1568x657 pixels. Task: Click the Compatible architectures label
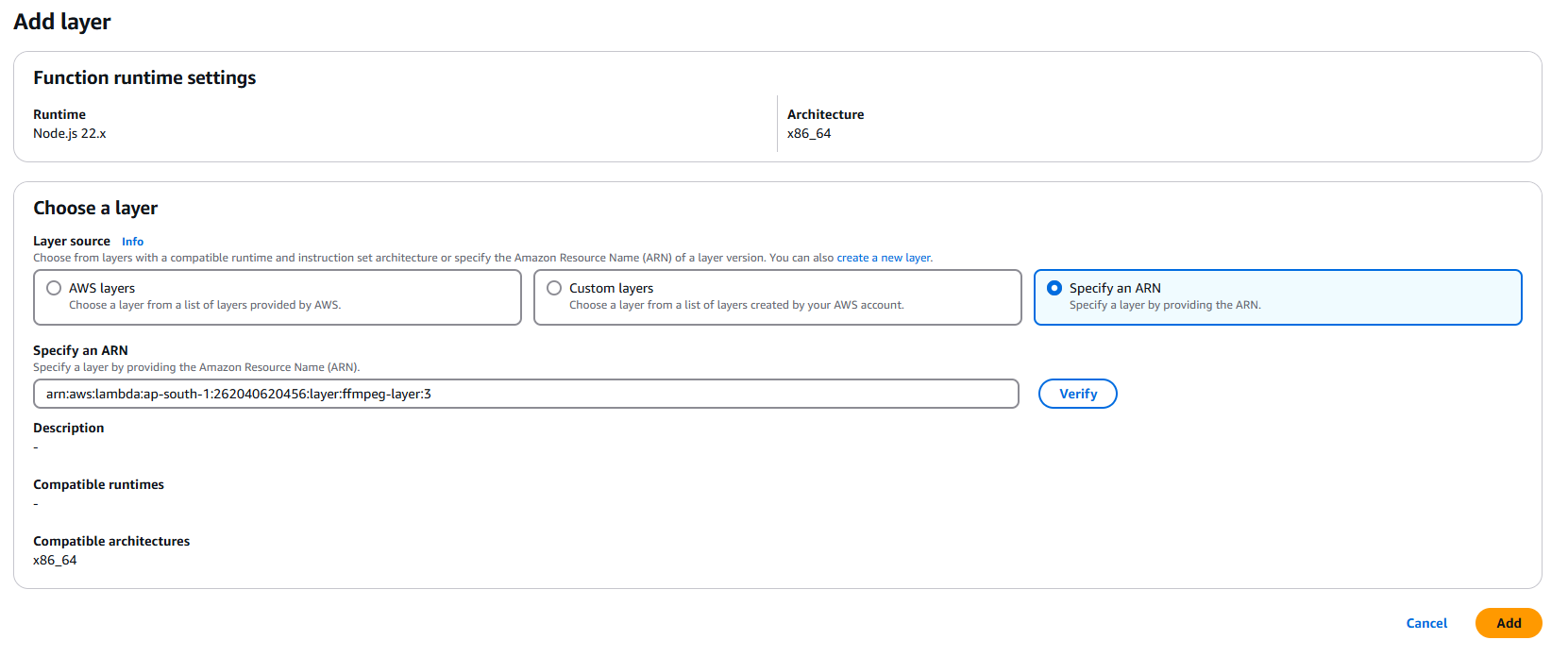click(x=111, y=541)
